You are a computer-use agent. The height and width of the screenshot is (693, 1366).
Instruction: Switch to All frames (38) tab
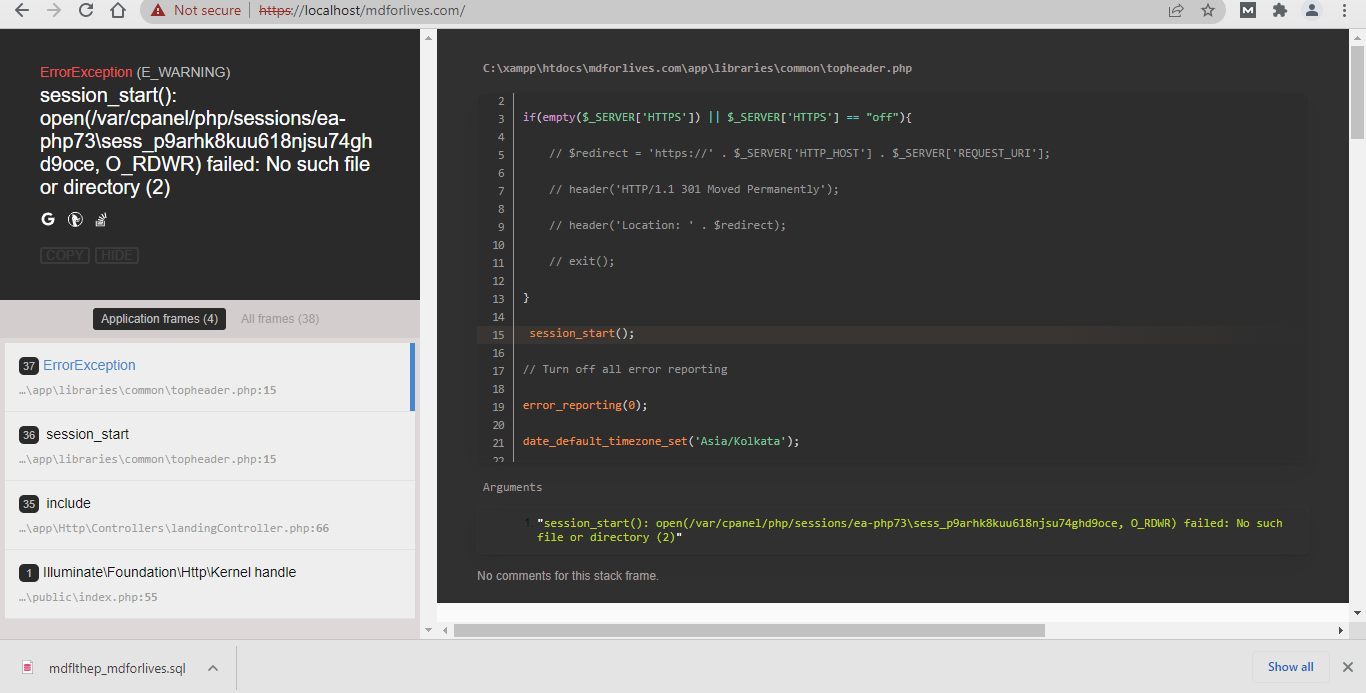[x=280, y=319]
